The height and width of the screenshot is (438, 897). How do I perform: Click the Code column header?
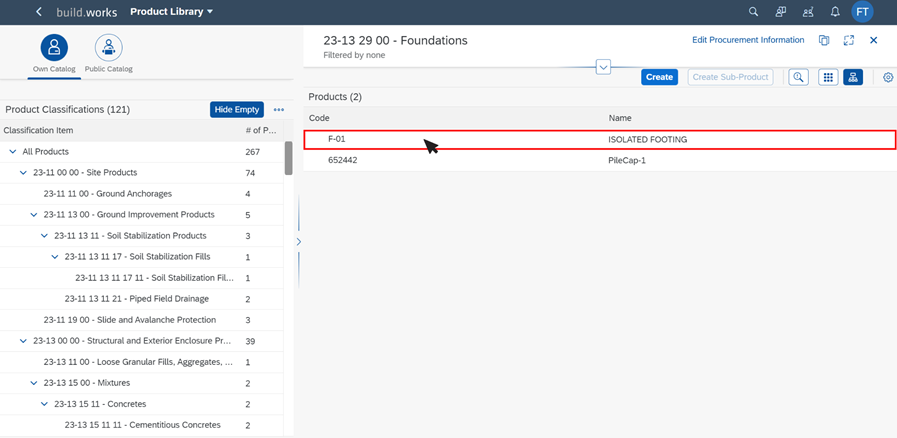tap(319, 118)
